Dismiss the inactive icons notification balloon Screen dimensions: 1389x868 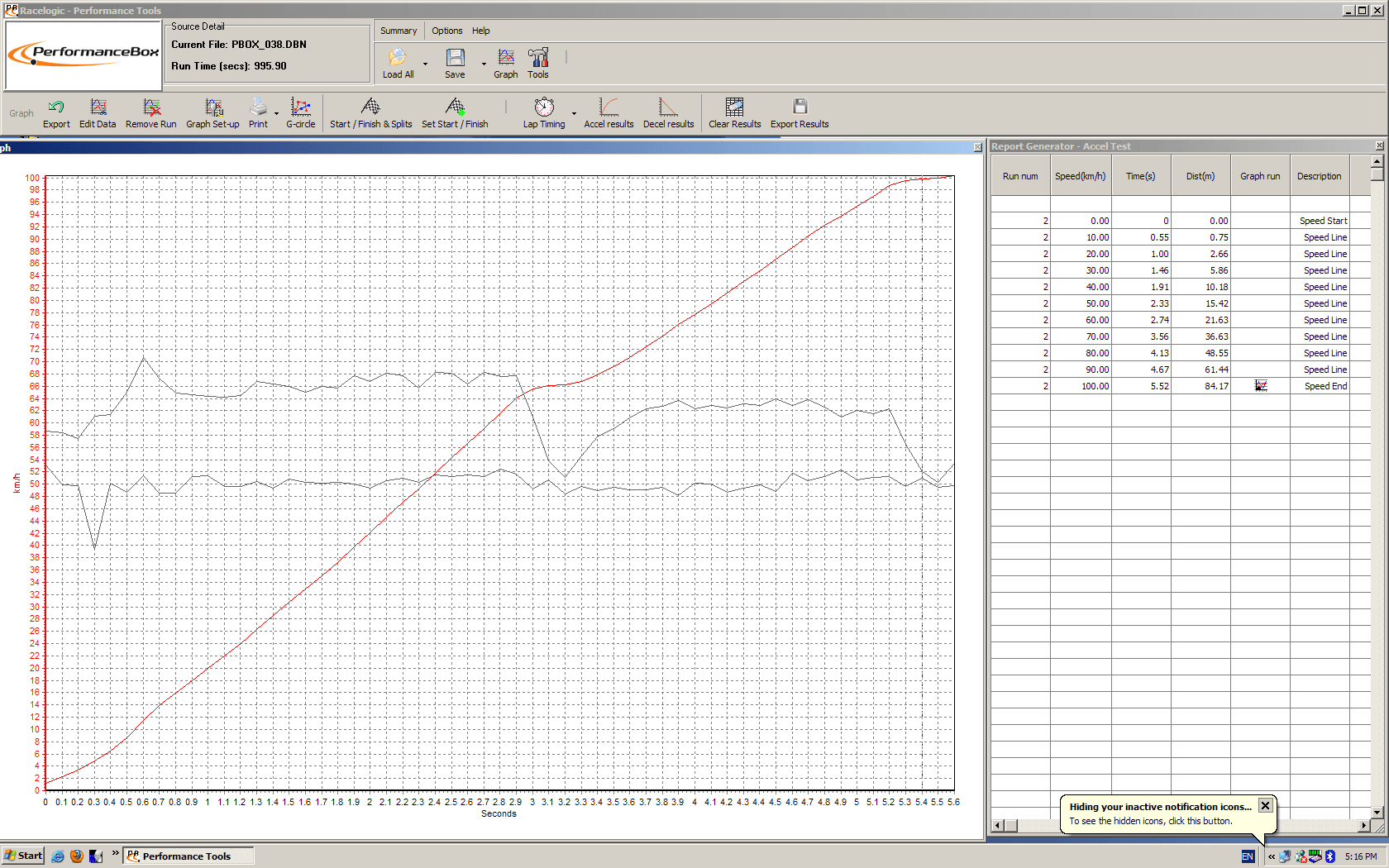1265,806
